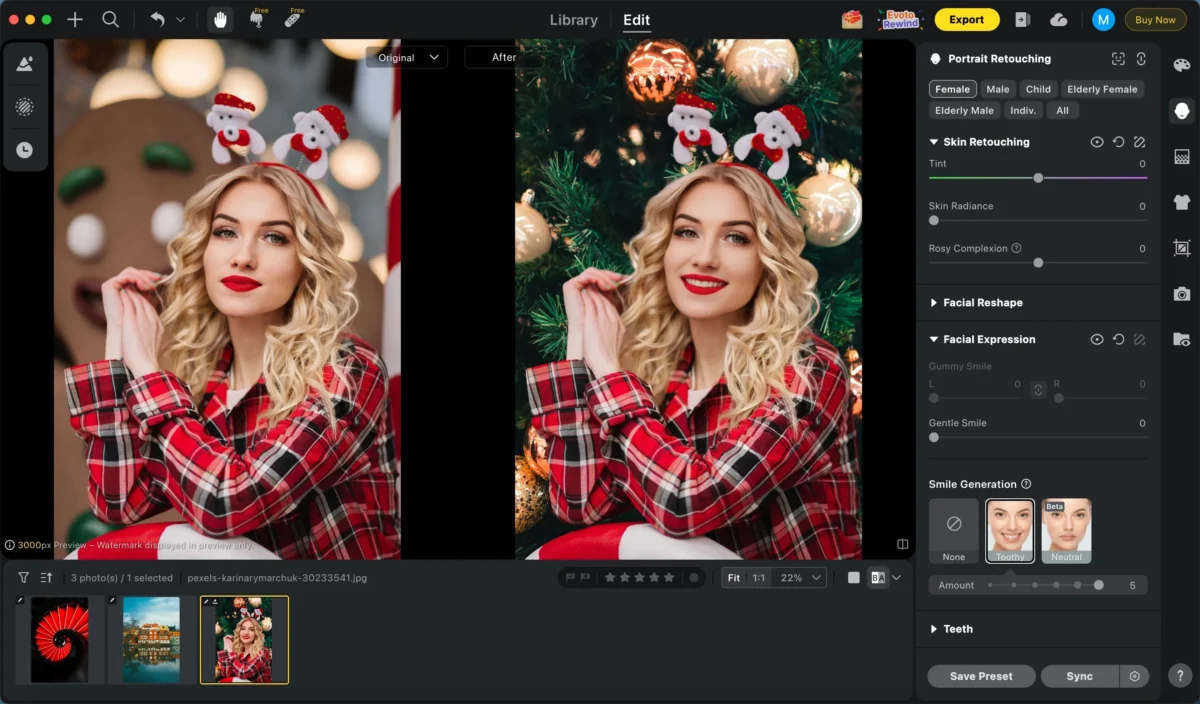1200x704 pixels.
Task: Open the history clock icon in left sidebar
Action: [25, 150]
